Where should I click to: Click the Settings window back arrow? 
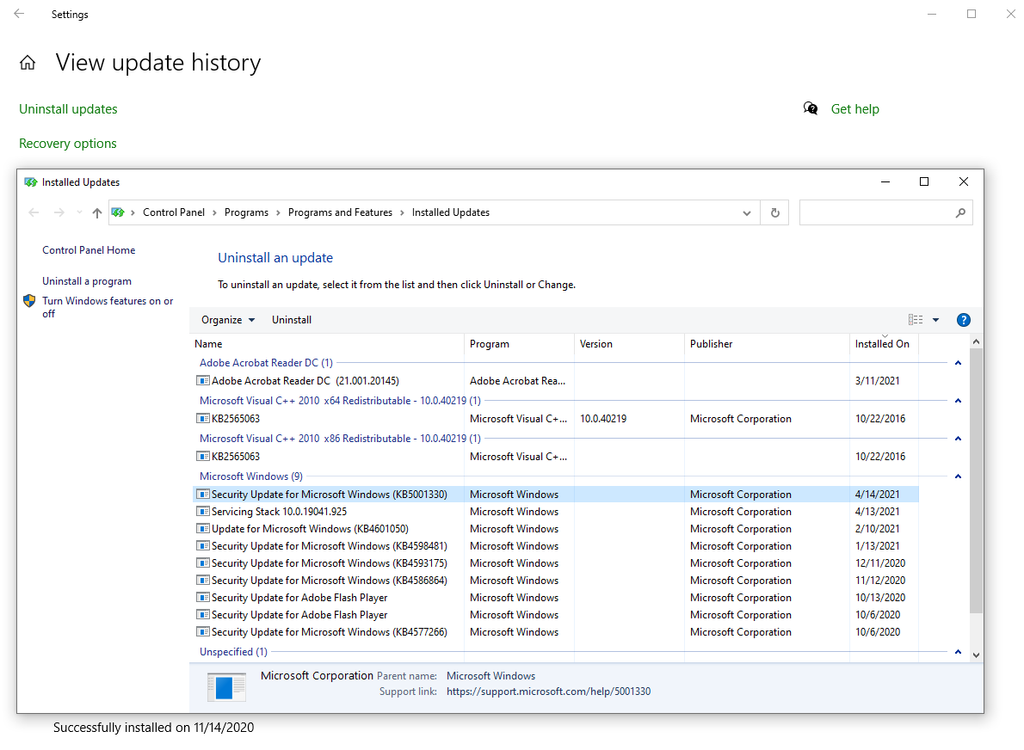click(19, 14)
